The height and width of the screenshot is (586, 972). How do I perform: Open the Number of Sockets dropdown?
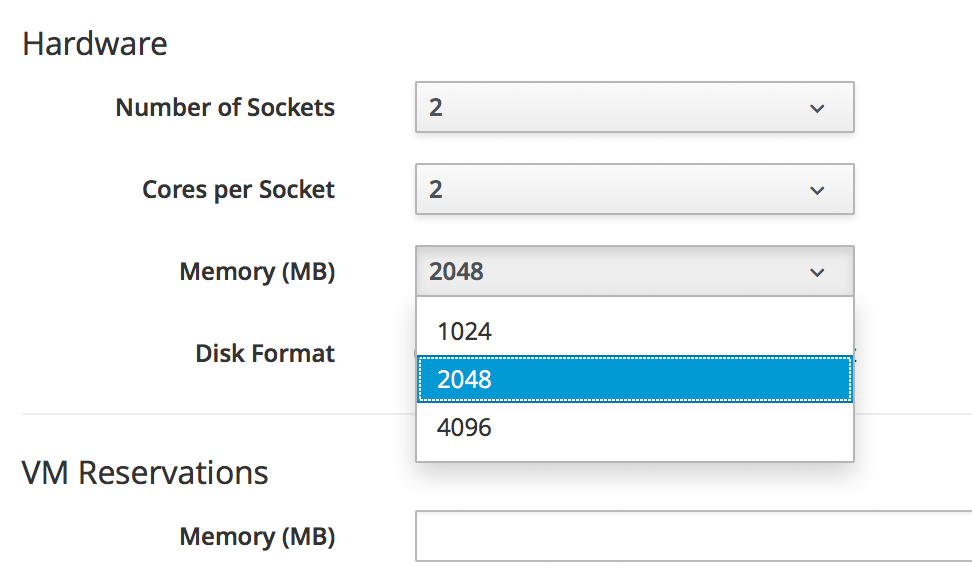[634, 108]
